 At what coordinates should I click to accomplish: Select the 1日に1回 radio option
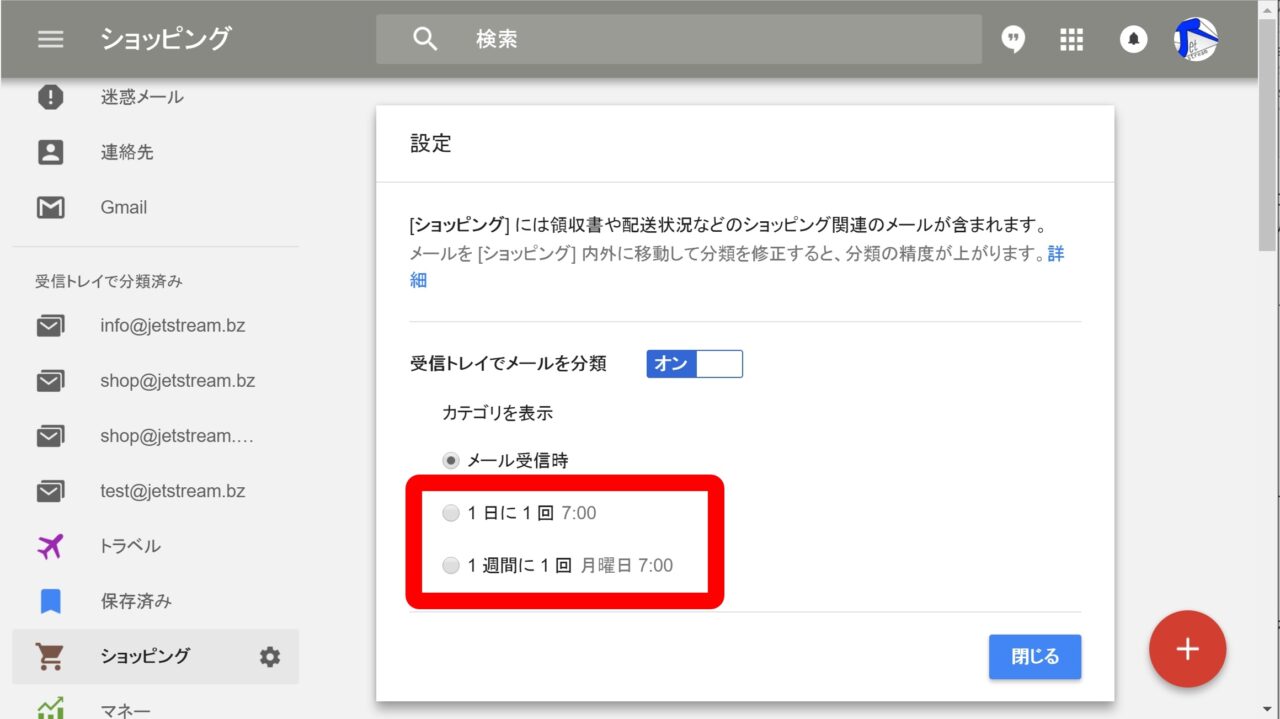(451, 514)
